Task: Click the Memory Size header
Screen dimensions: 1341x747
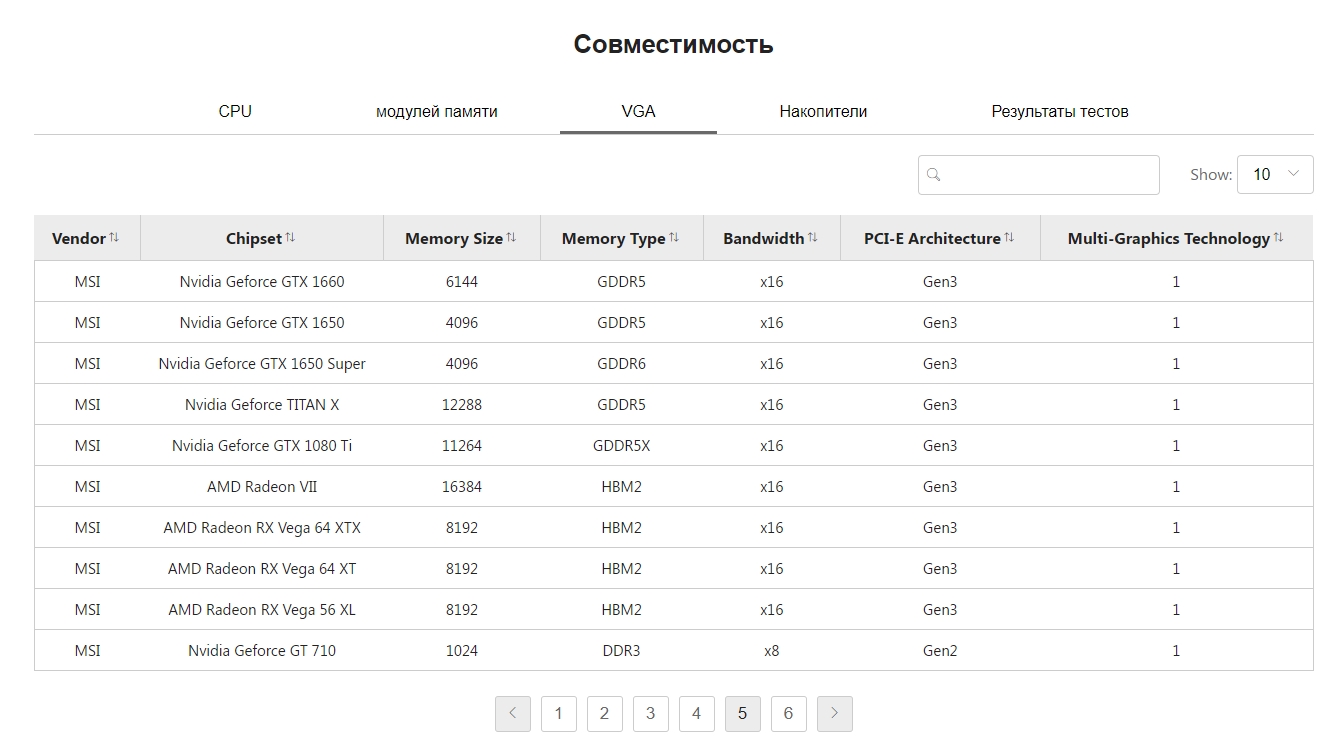Action: (x=462, y=238)
